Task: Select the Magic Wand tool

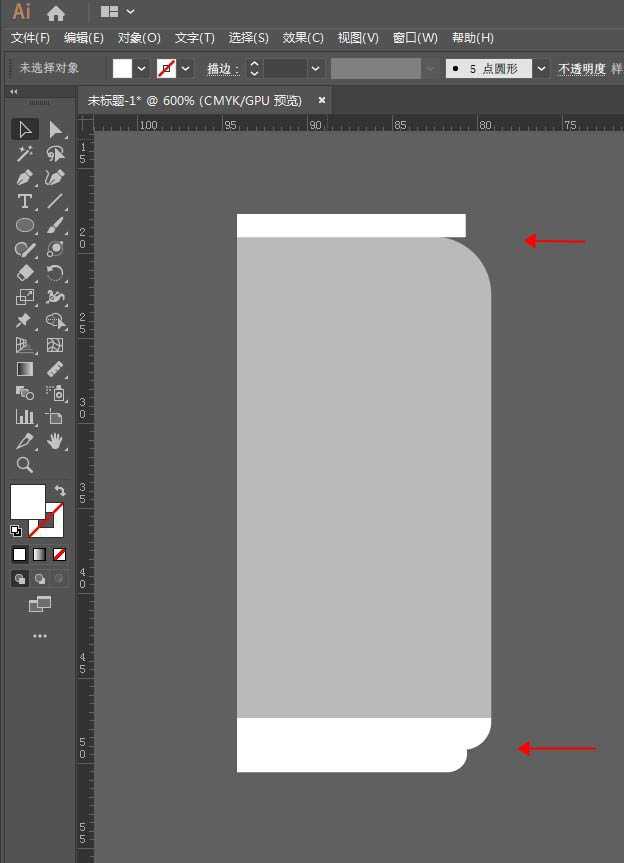Action: point(25,153)
